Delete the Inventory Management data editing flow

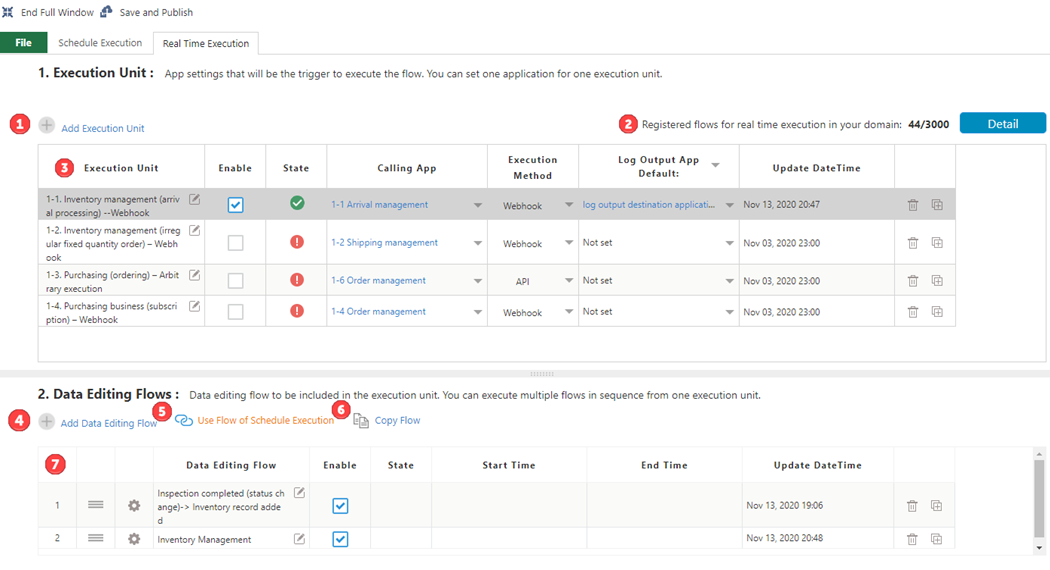(x=912, y=539)
